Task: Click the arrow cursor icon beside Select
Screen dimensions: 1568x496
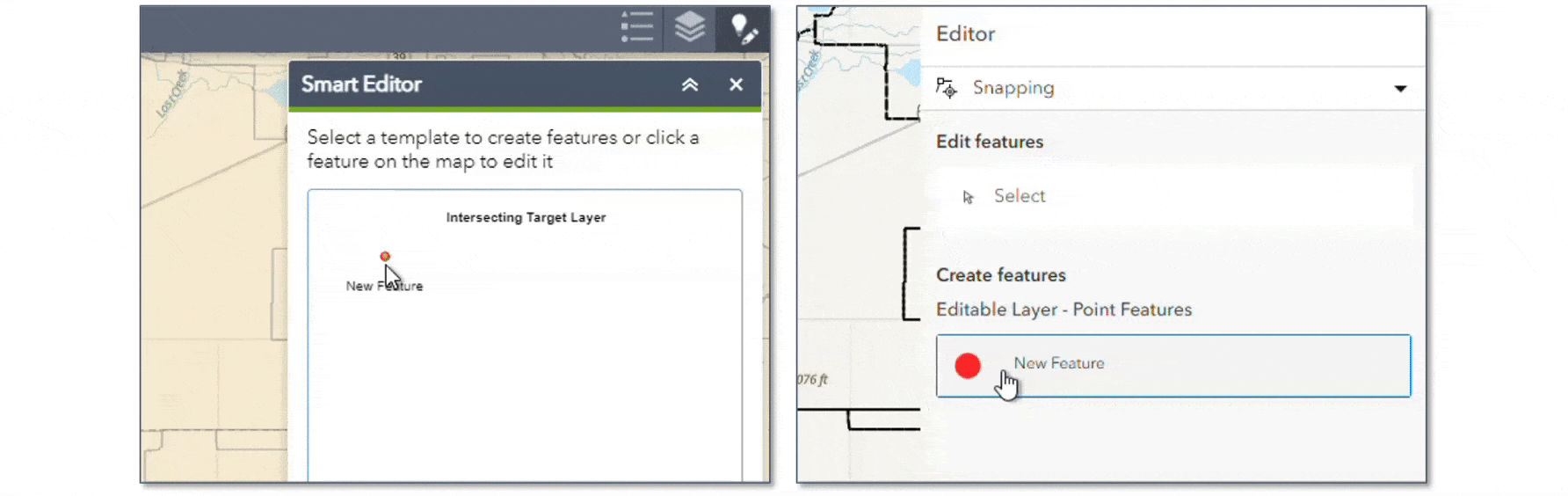Action: (968, 197)
